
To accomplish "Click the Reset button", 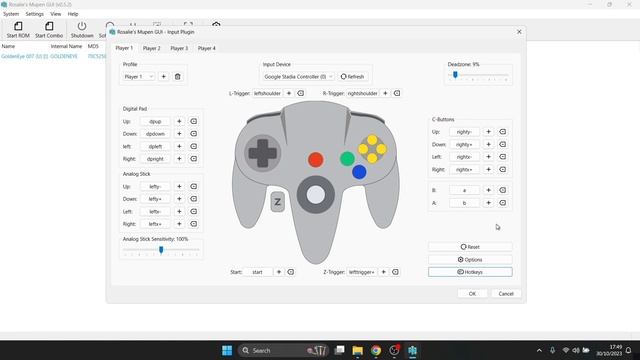I will click(470, 247).
